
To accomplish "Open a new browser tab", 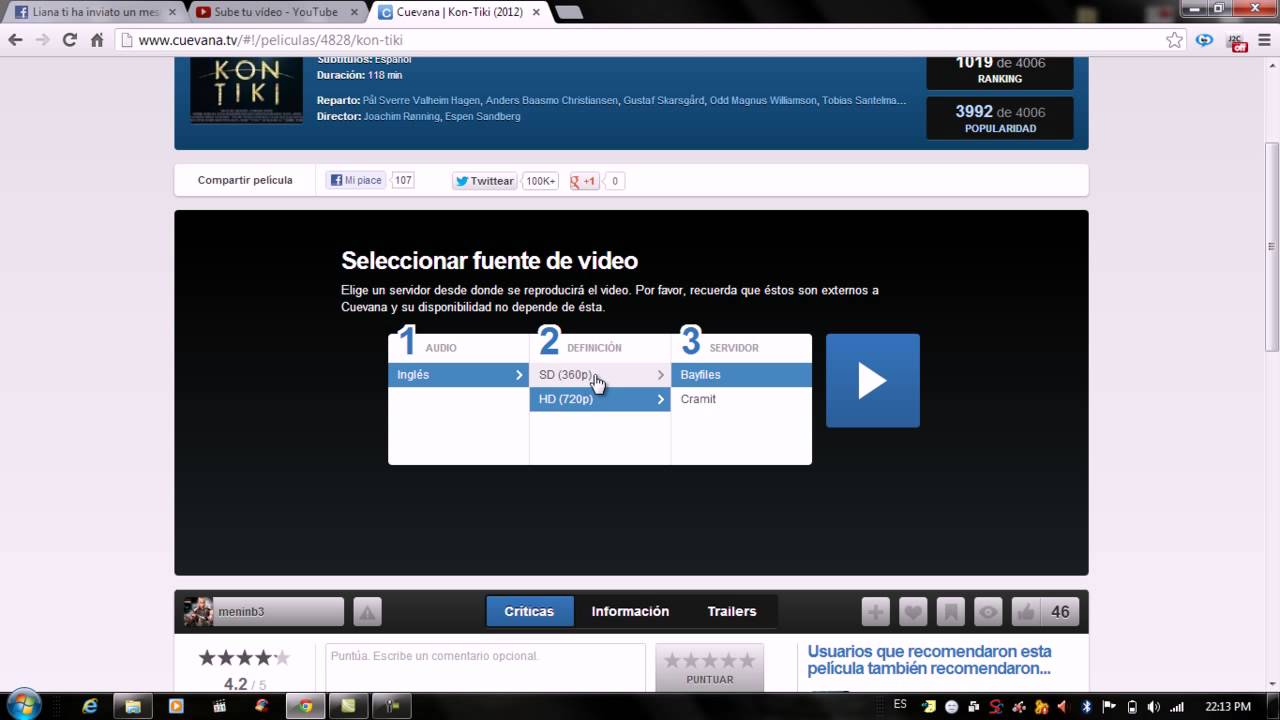I will pyautogui.click(x=569, y=13).
